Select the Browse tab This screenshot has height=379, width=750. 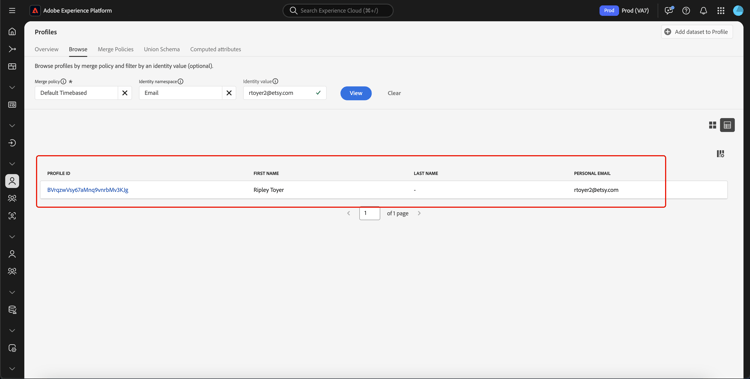(78, 49)
